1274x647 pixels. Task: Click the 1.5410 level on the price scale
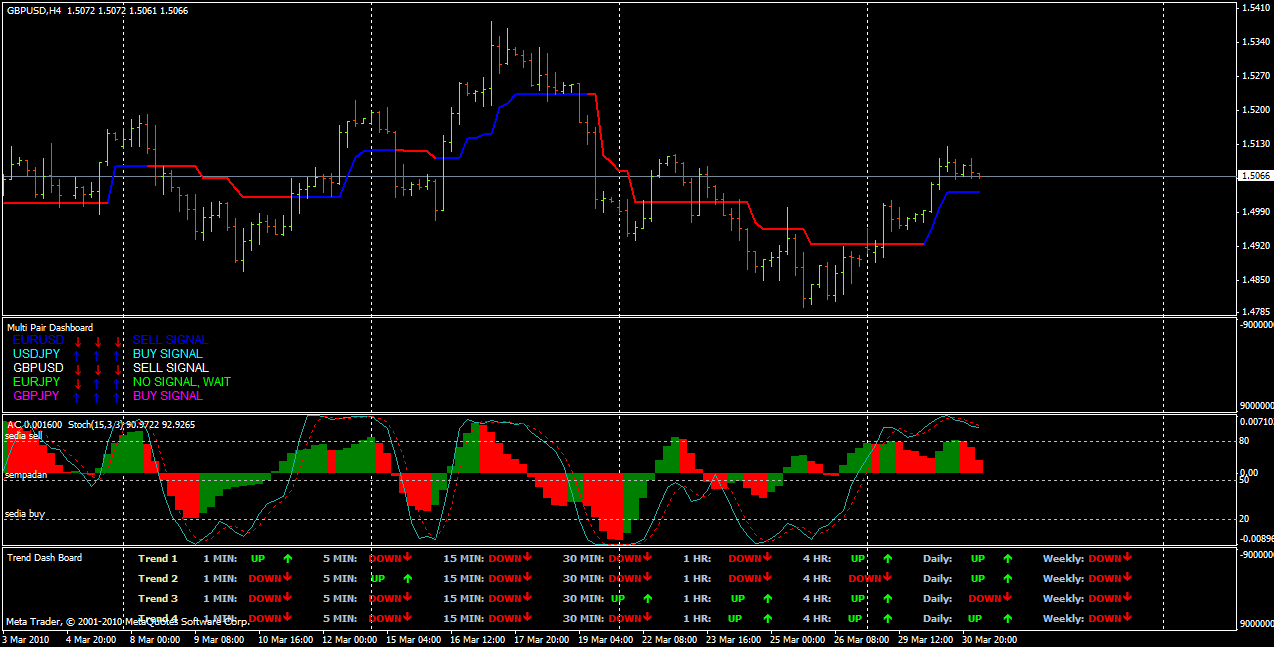(x=1255, y=8)
